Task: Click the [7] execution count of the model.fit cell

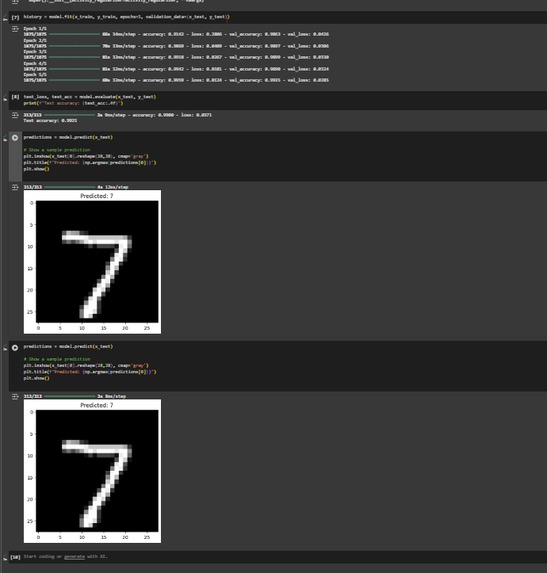Action: tap(15, 17)
